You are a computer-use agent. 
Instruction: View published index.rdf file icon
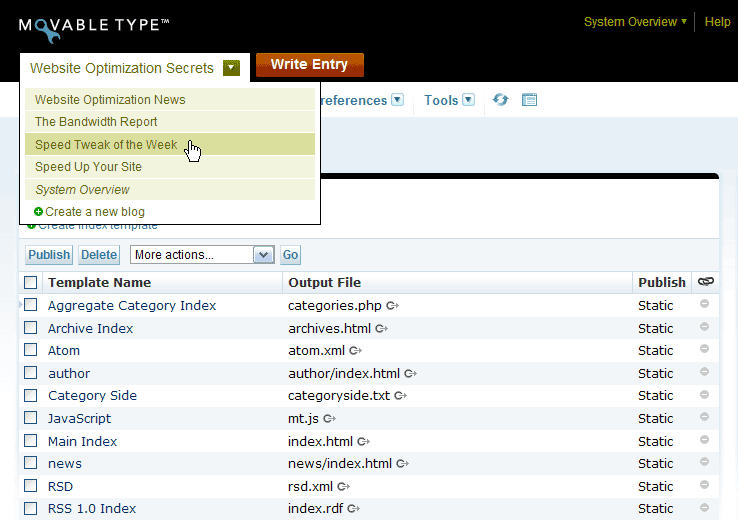[353, 509]
